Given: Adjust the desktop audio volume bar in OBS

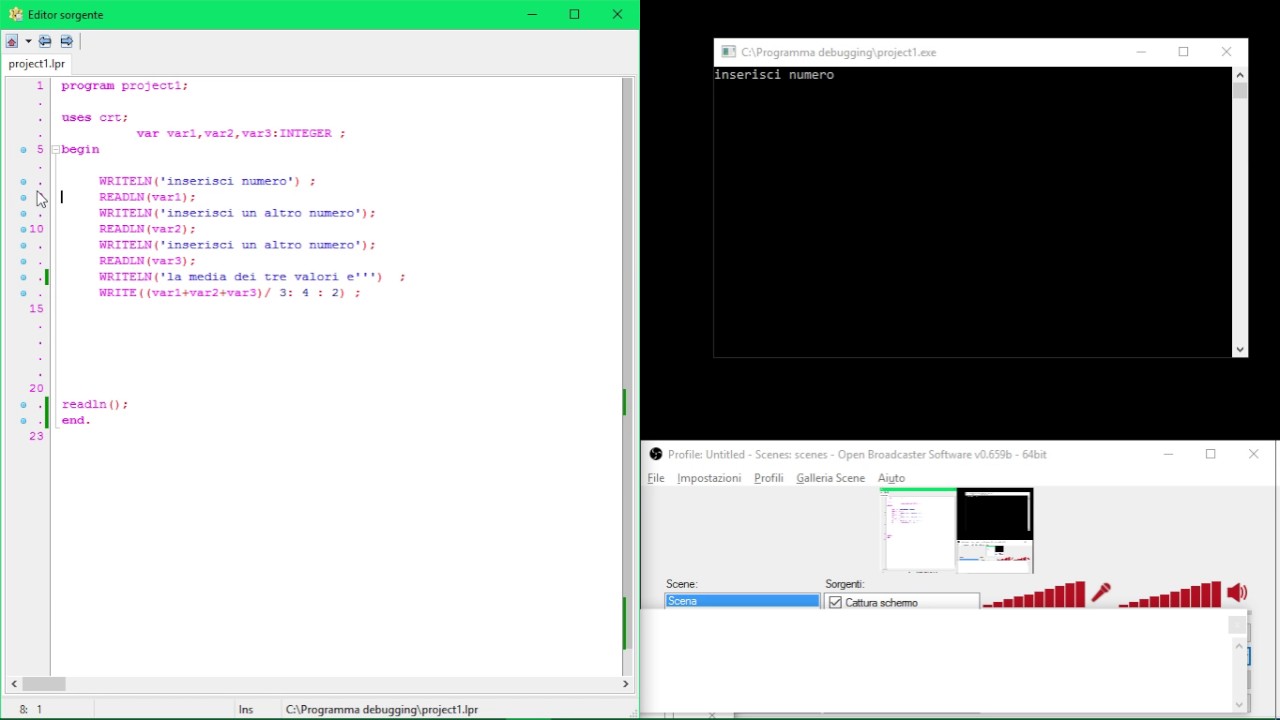Looking at the screenshot, I should 1170,595.
